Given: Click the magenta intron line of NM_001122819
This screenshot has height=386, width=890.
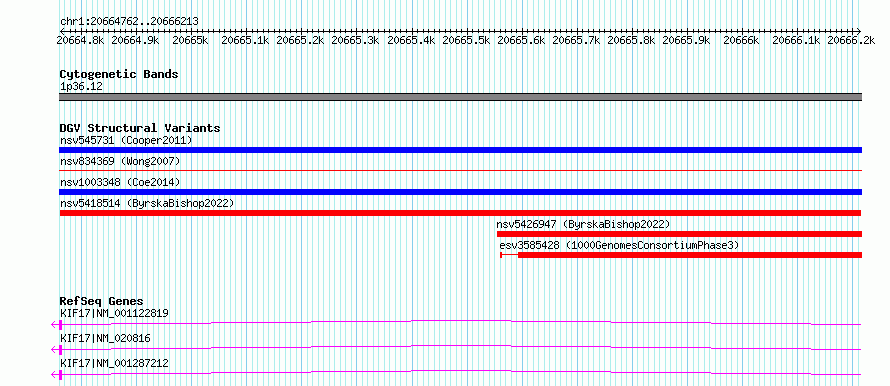Looking at the screenshot, I should [x=461, y=322].
